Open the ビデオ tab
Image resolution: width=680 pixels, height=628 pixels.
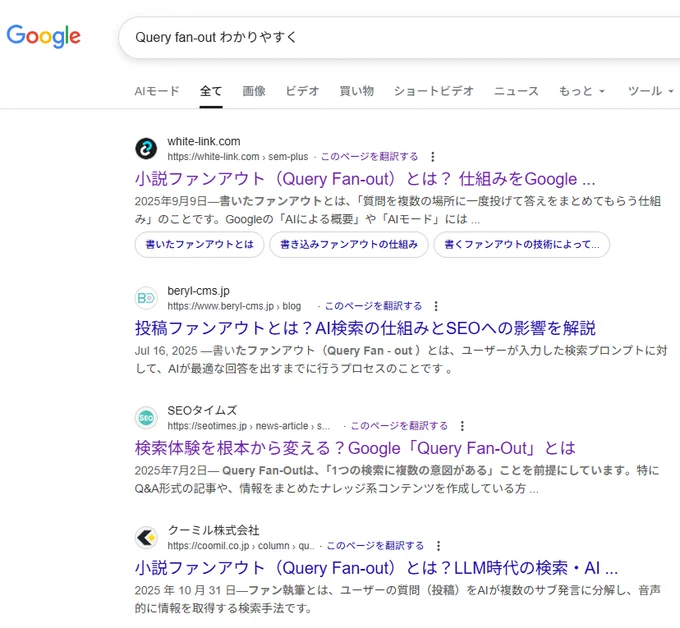(x=302, y=91)
